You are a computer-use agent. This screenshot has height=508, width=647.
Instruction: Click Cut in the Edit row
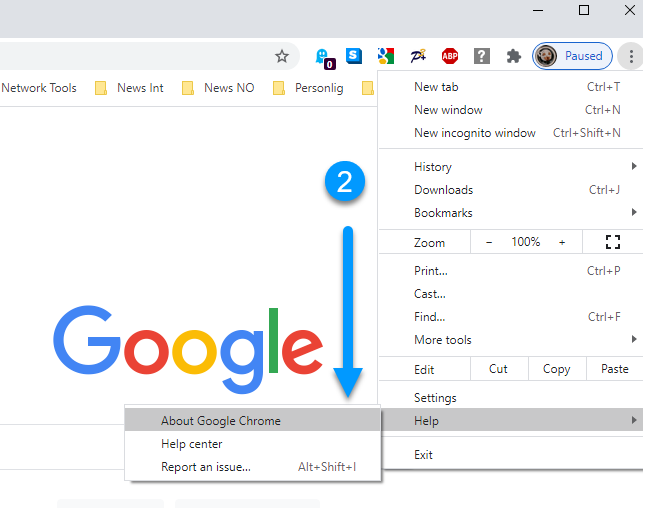498,369
